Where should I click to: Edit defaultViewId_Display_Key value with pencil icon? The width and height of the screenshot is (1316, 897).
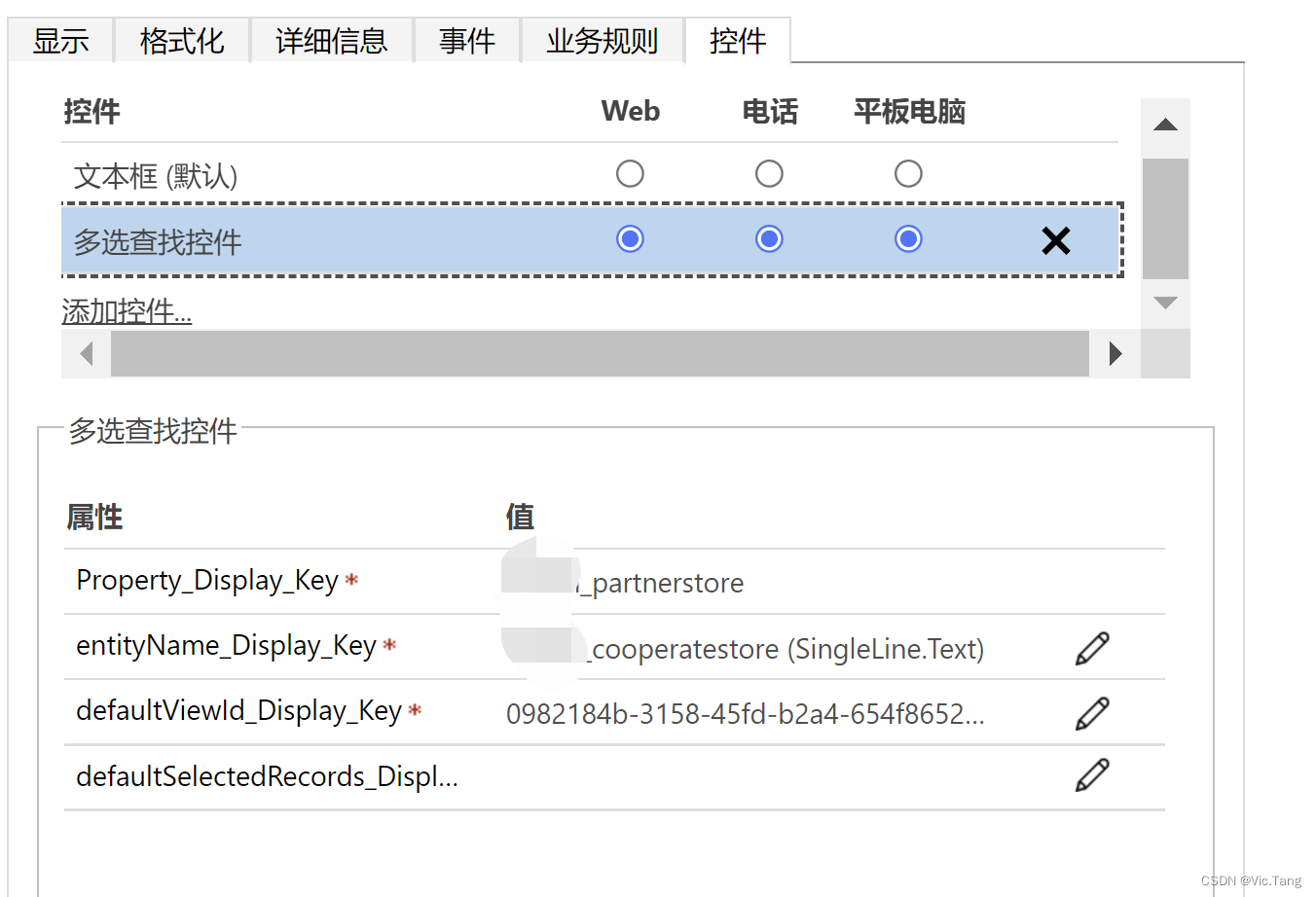[x=1092, y=713]
